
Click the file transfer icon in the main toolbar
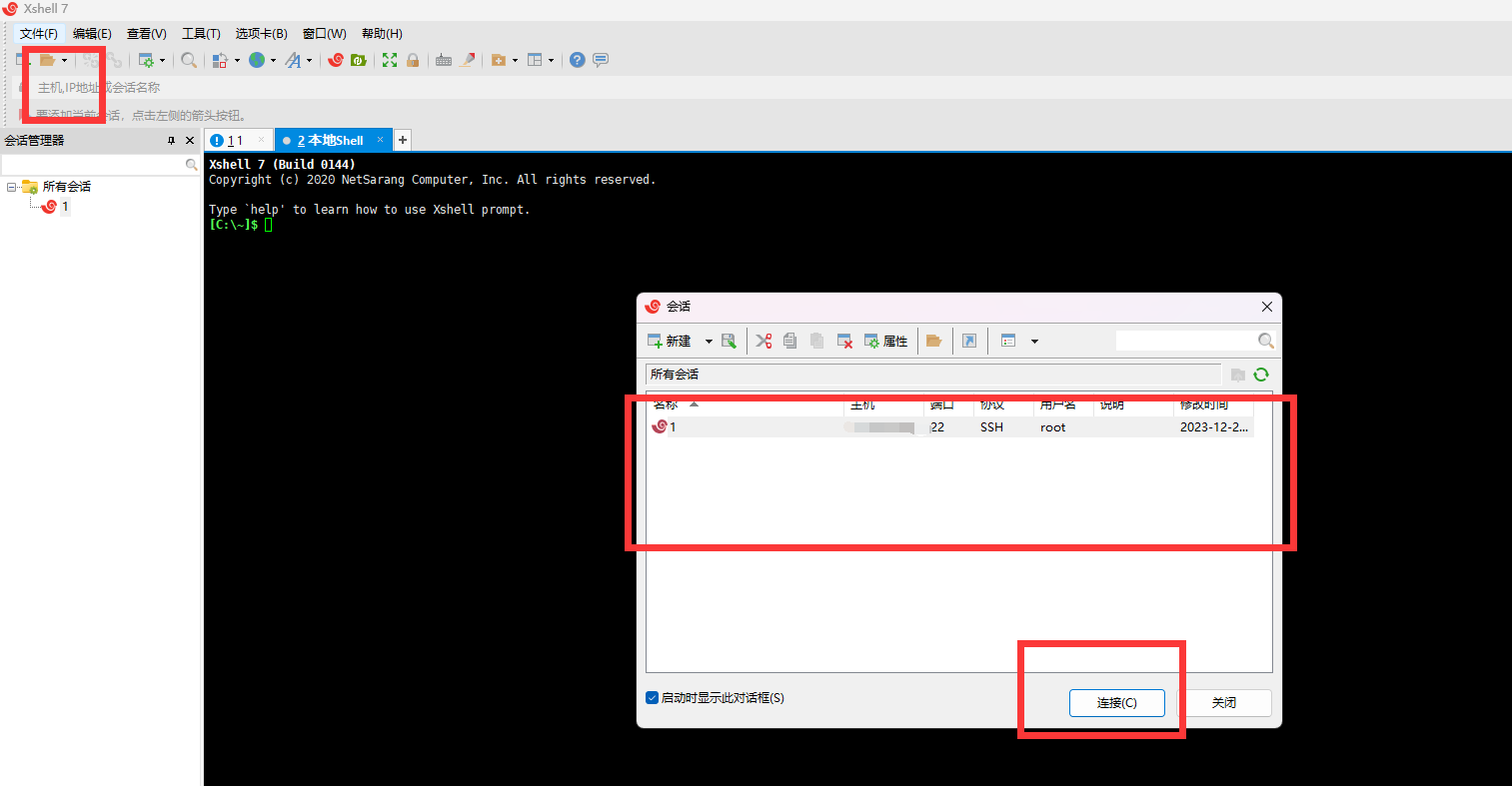[x=221, y=60]
